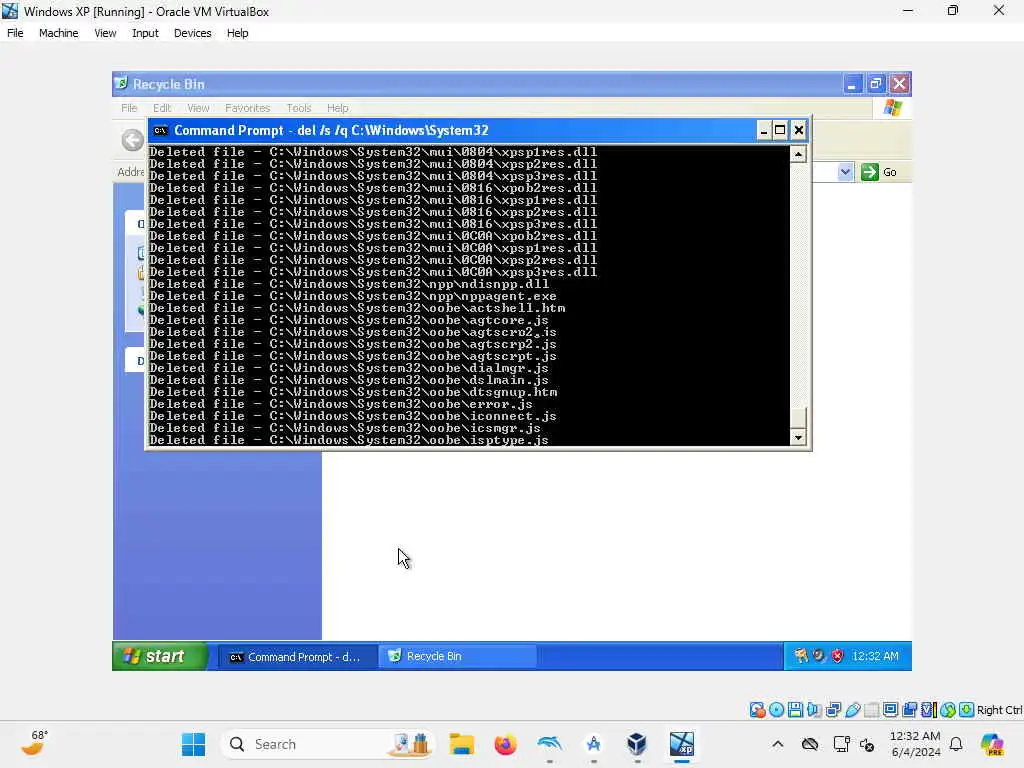Click the VirtualBox recording status icon
The width and height of the screenshot is (1024, 768).
pos(909,710)
